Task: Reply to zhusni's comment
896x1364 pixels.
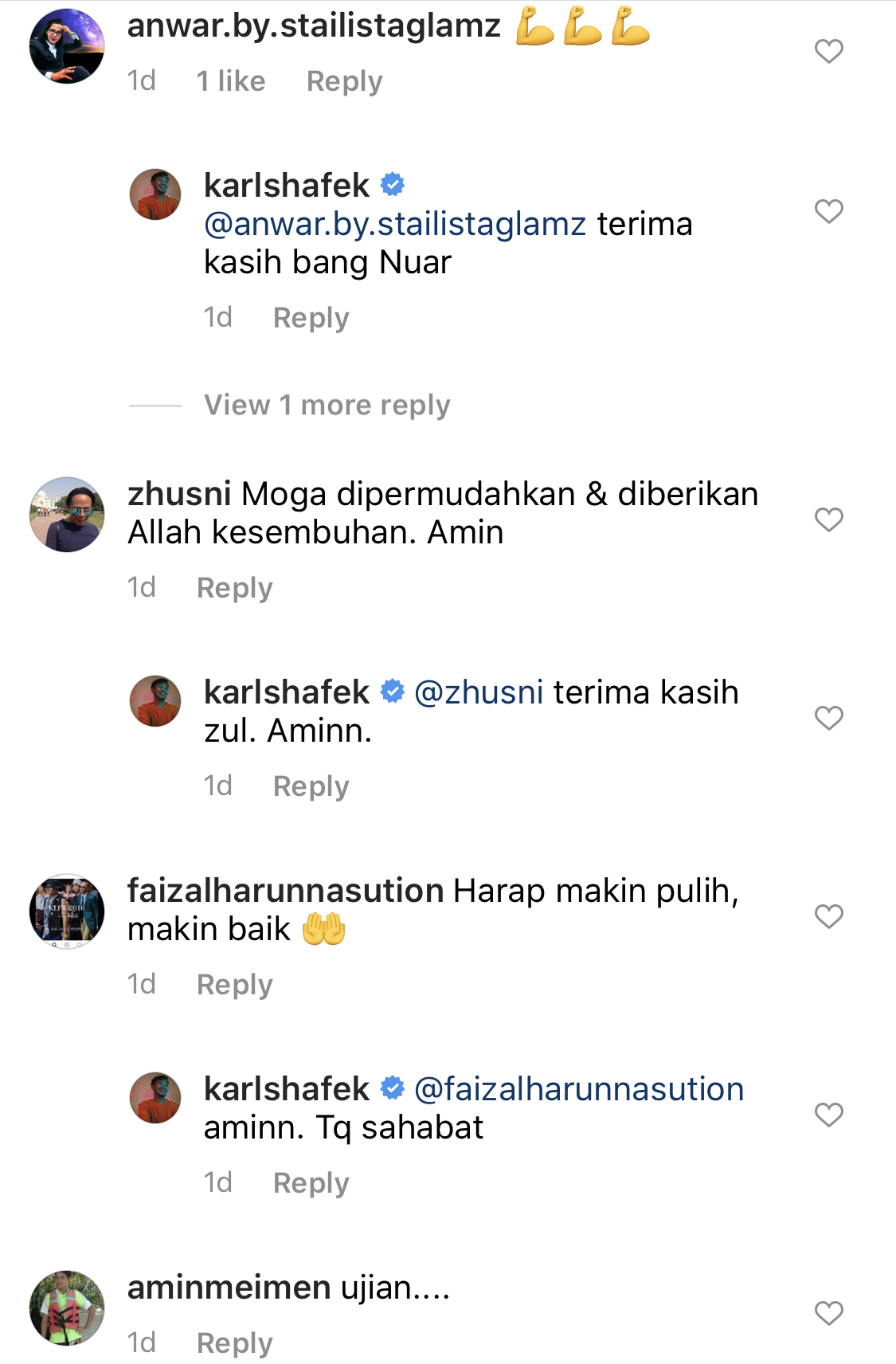Action: point(234,588)
